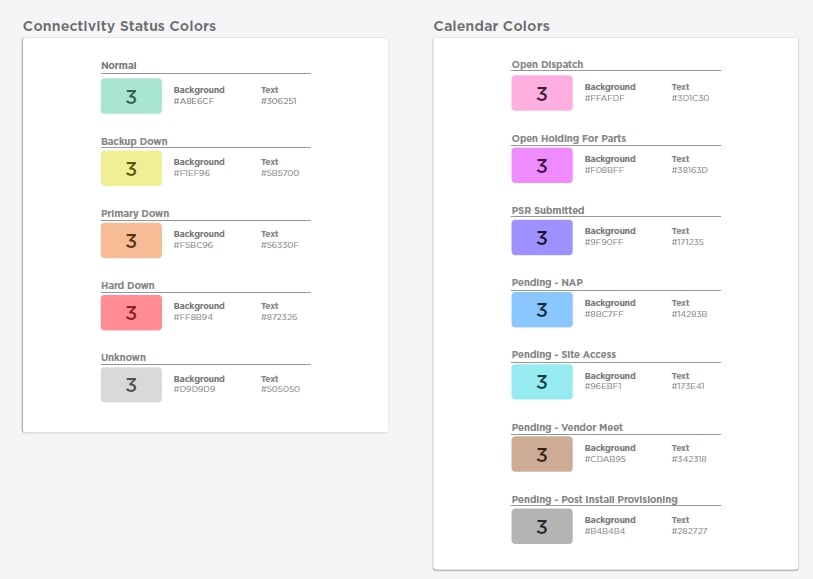Click the Primary Down orange swatch
This screenshot has width=813, height=579.
tap(131, 240)
